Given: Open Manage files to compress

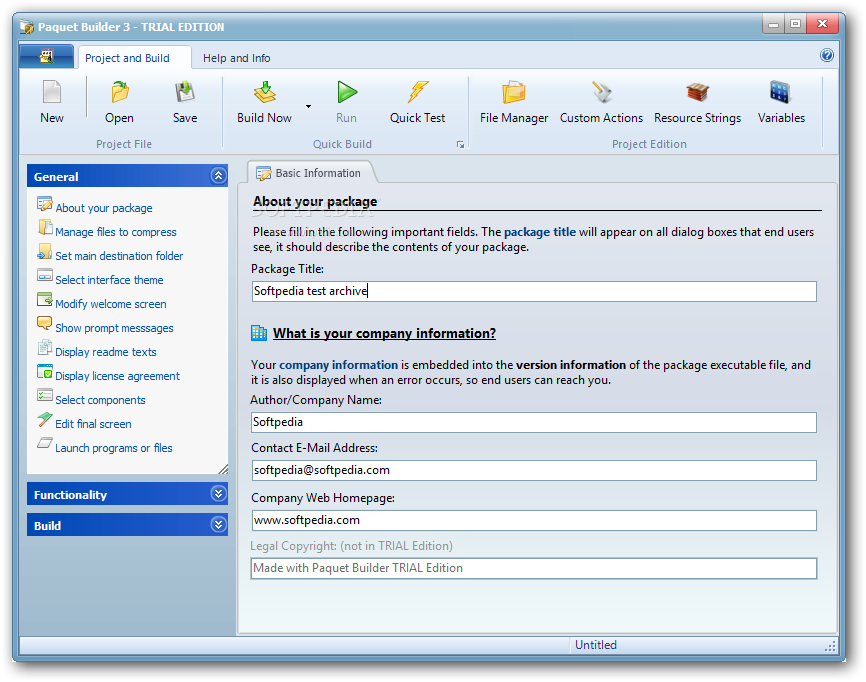Looking at the screenshot, I should pyautogui.click(x=115, y=232).
